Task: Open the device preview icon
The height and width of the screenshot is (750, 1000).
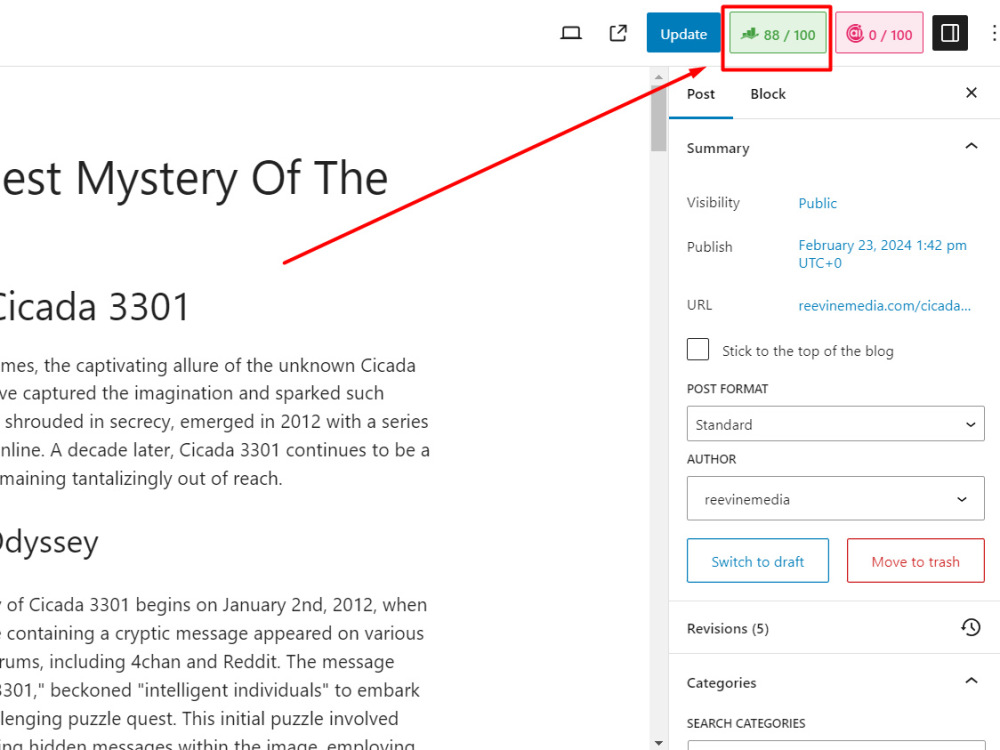Action: pos(571,33)
